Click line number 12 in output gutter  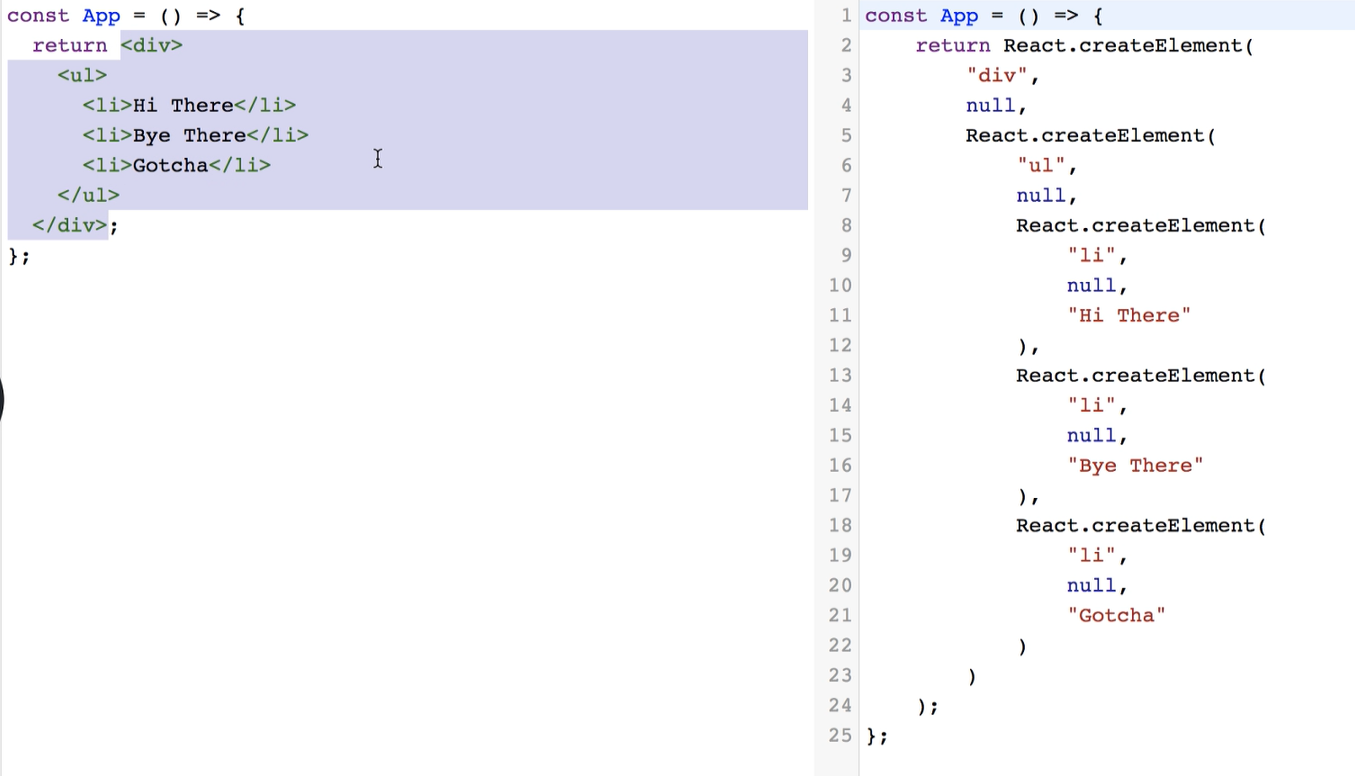(x=840, y=345)
